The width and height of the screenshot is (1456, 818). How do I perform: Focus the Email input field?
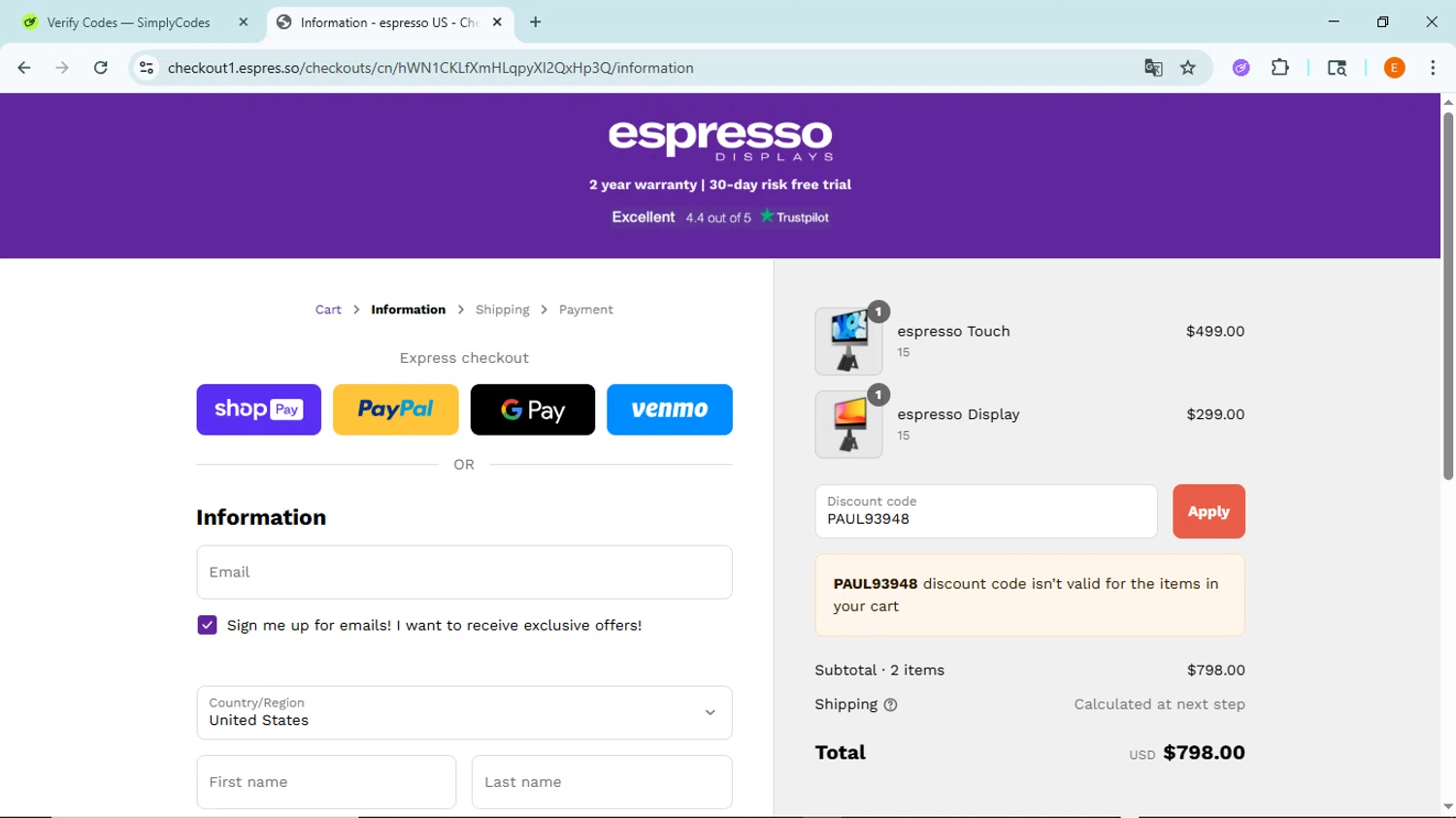tap(464, 572)
